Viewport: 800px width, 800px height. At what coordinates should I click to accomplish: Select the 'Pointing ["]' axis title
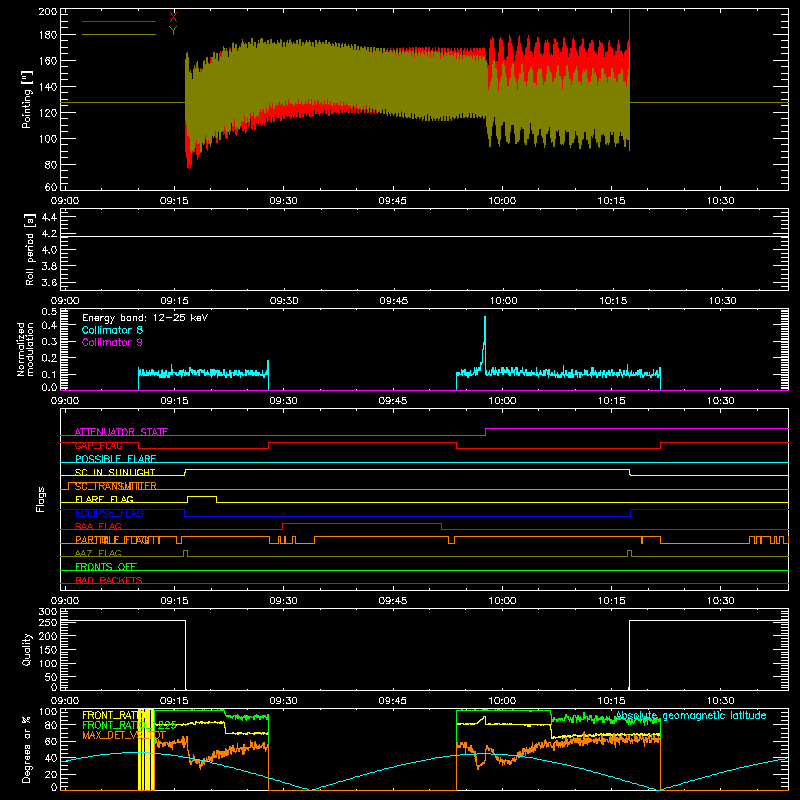pos(27,99)
